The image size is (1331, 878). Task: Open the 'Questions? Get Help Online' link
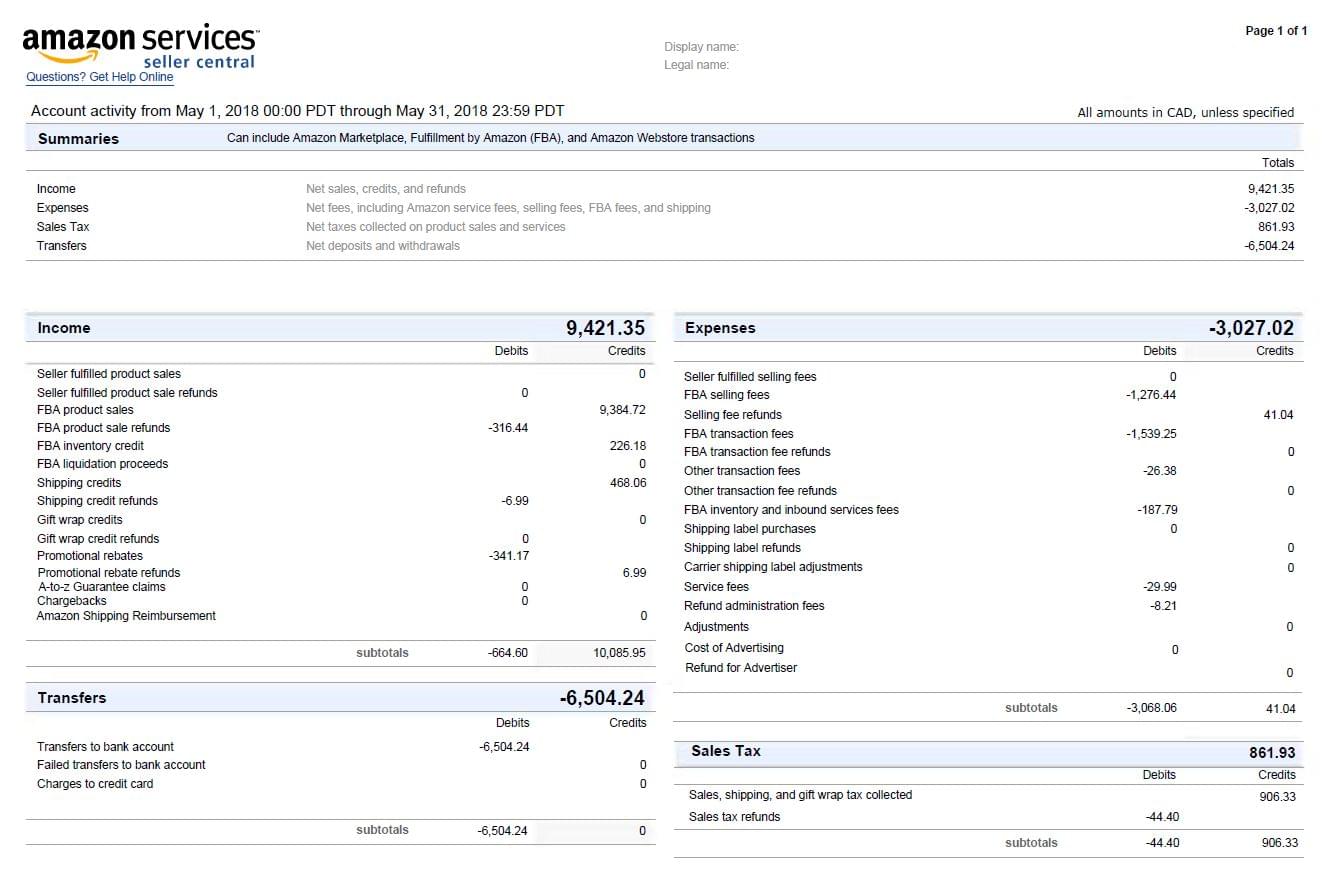pyautogui.click(x=100, y=77)
